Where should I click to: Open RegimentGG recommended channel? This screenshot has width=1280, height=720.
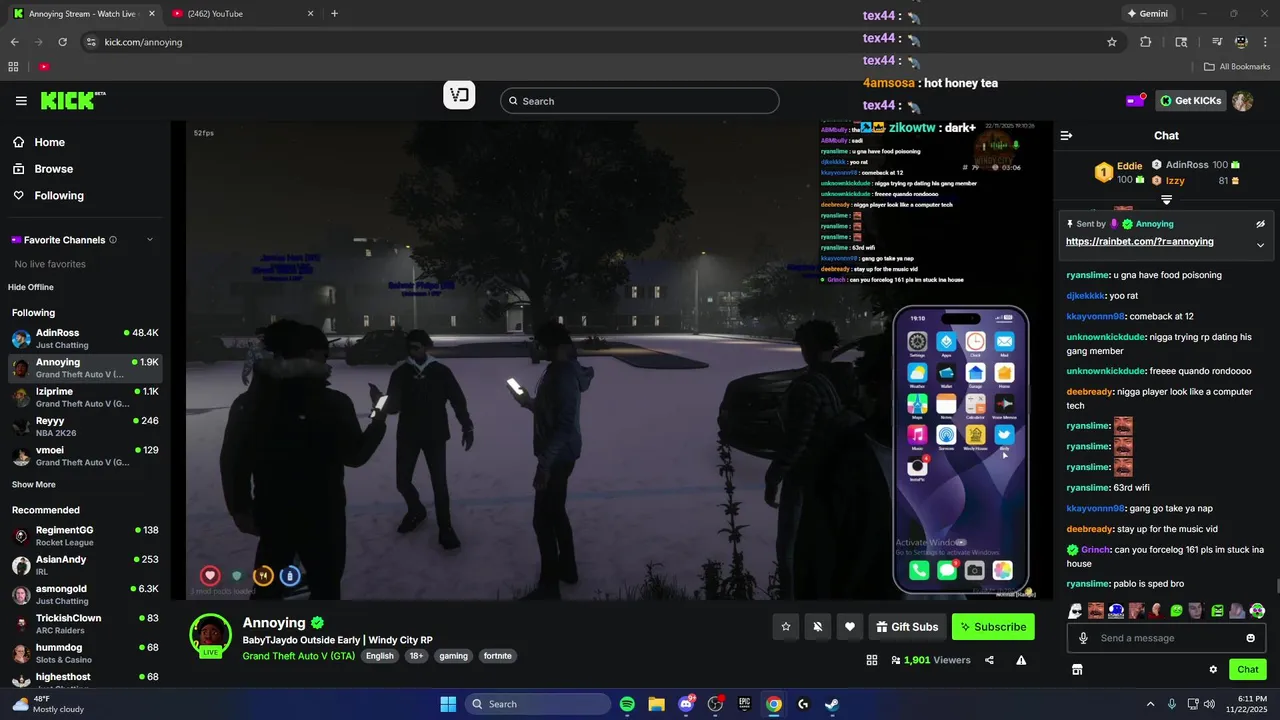(85, 536)
